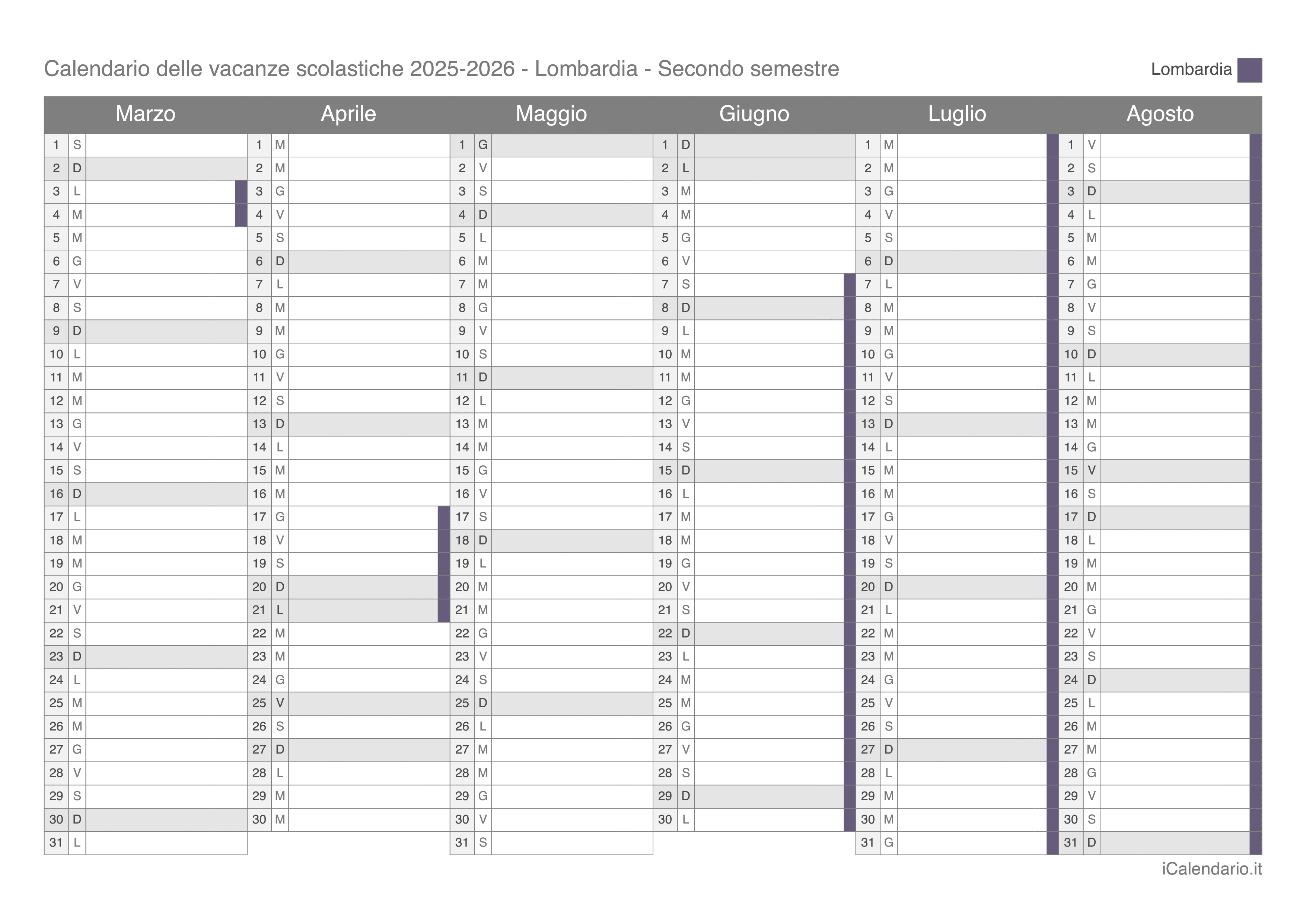The image size is (1306, 924).
Task: Click Maggio day 25 row
Action: (551, 703)
